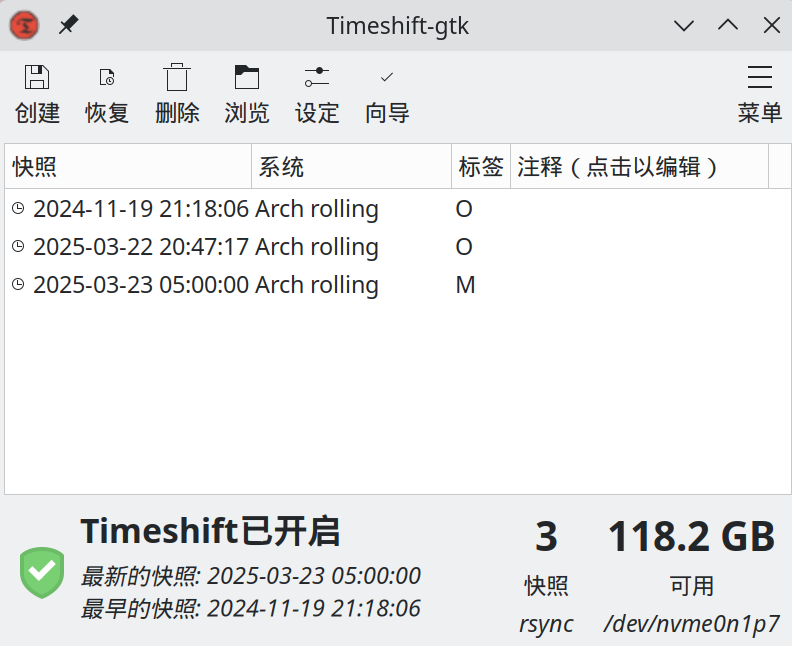This screenshot has width=792, height=646.
Task: Select snapshot 2024-11-19 21:18:06
Action: [x=140, y=209]
